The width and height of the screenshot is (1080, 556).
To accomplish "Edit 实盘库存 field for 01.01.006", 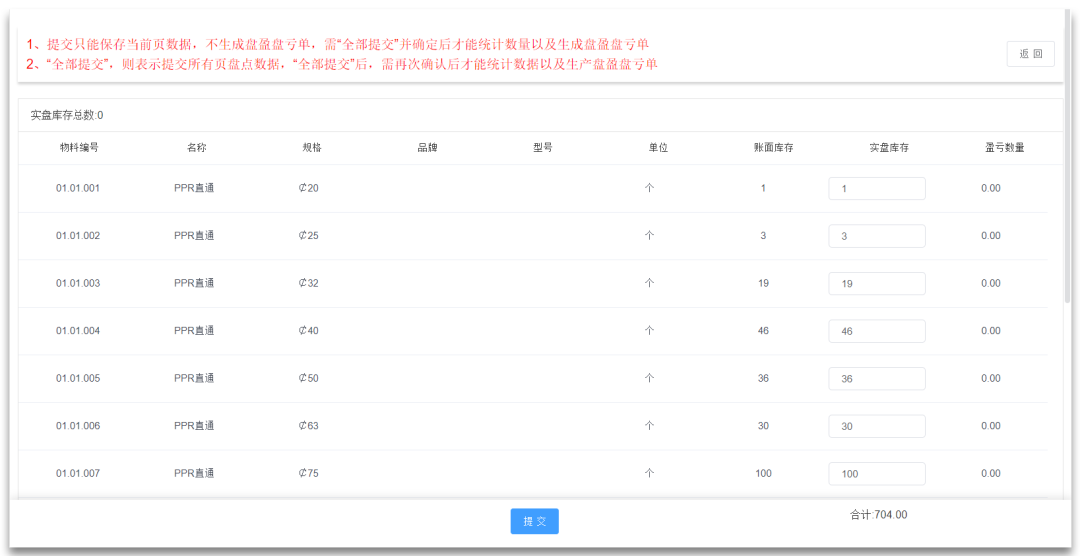I will coord(877,426).
